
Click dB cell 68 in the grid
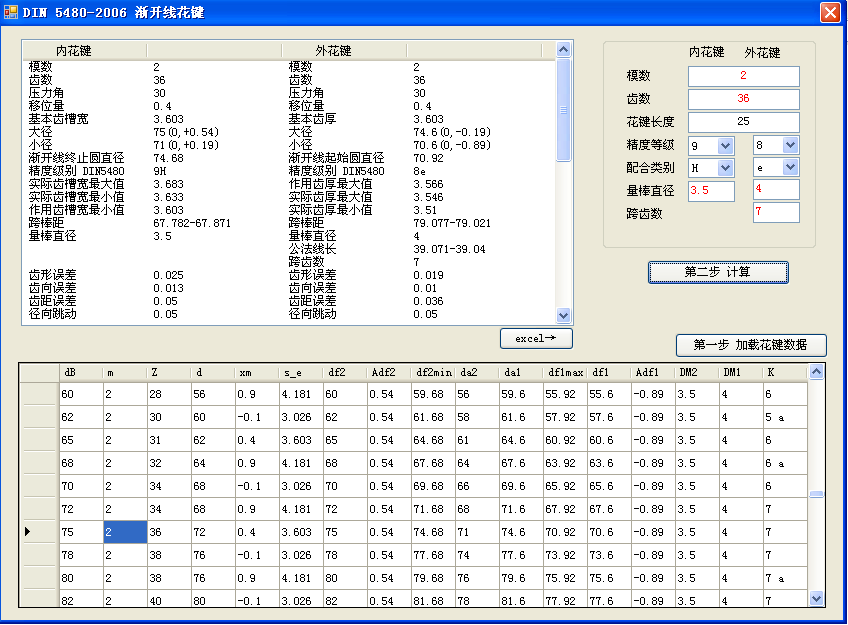coord(81,463)
